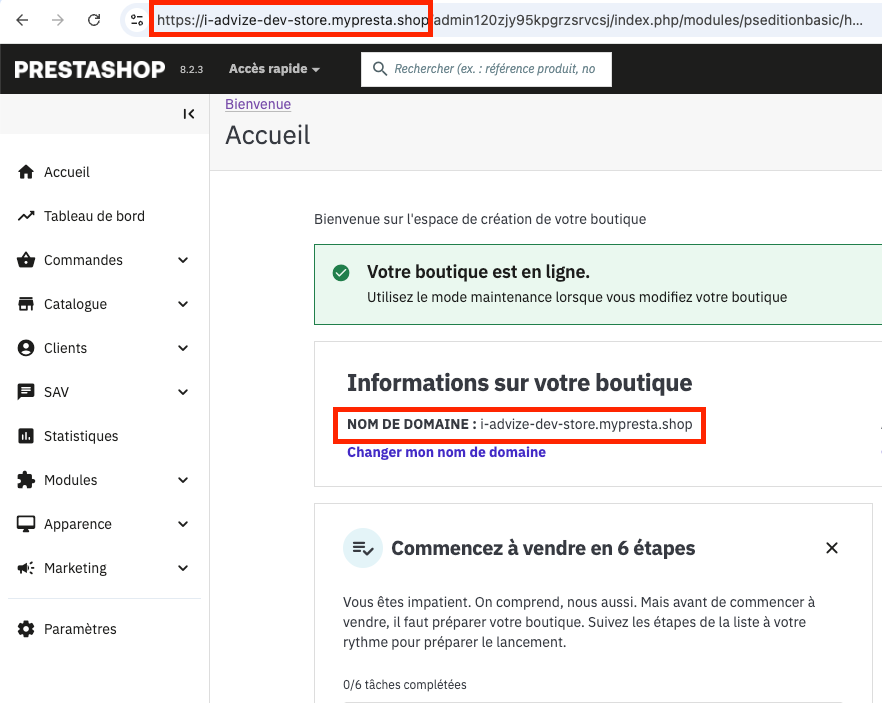Click the Accueil home icon in sidebar
The height and width of the screenshot is (703, 882).
(x=26, y=172)
